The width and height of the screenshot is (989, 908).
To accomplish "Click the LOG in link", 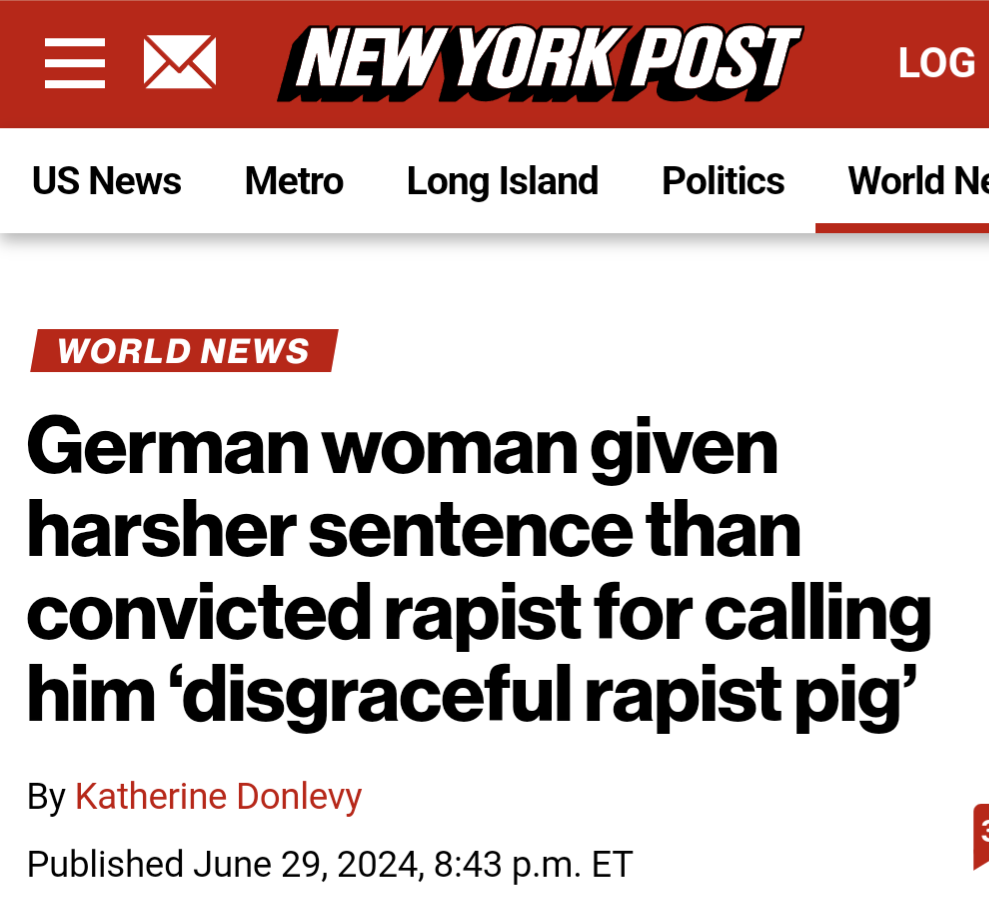I will [x=937, y=62].
